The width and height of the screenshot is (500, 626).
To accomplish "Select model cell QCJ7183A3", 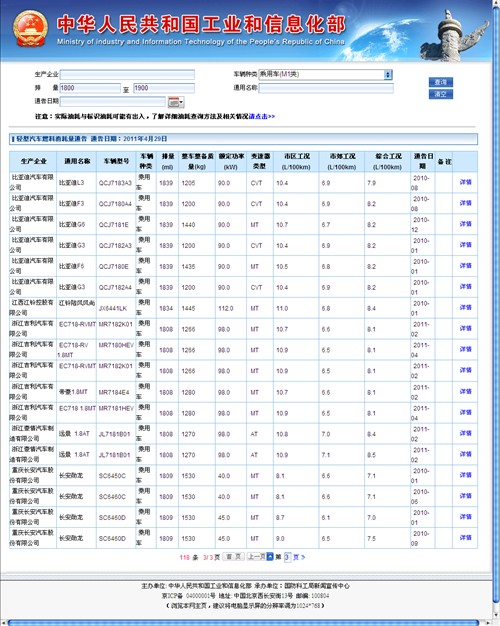I will [115, 183].
